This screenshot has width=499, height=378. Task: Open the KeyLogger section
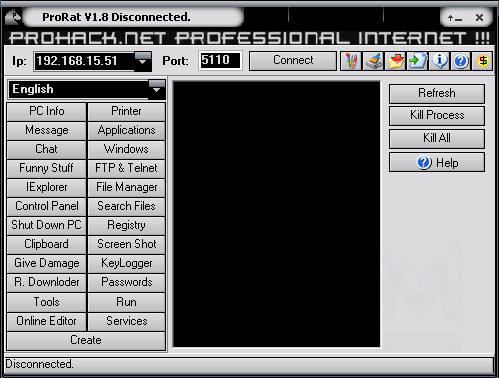click(x=127, y=263)
